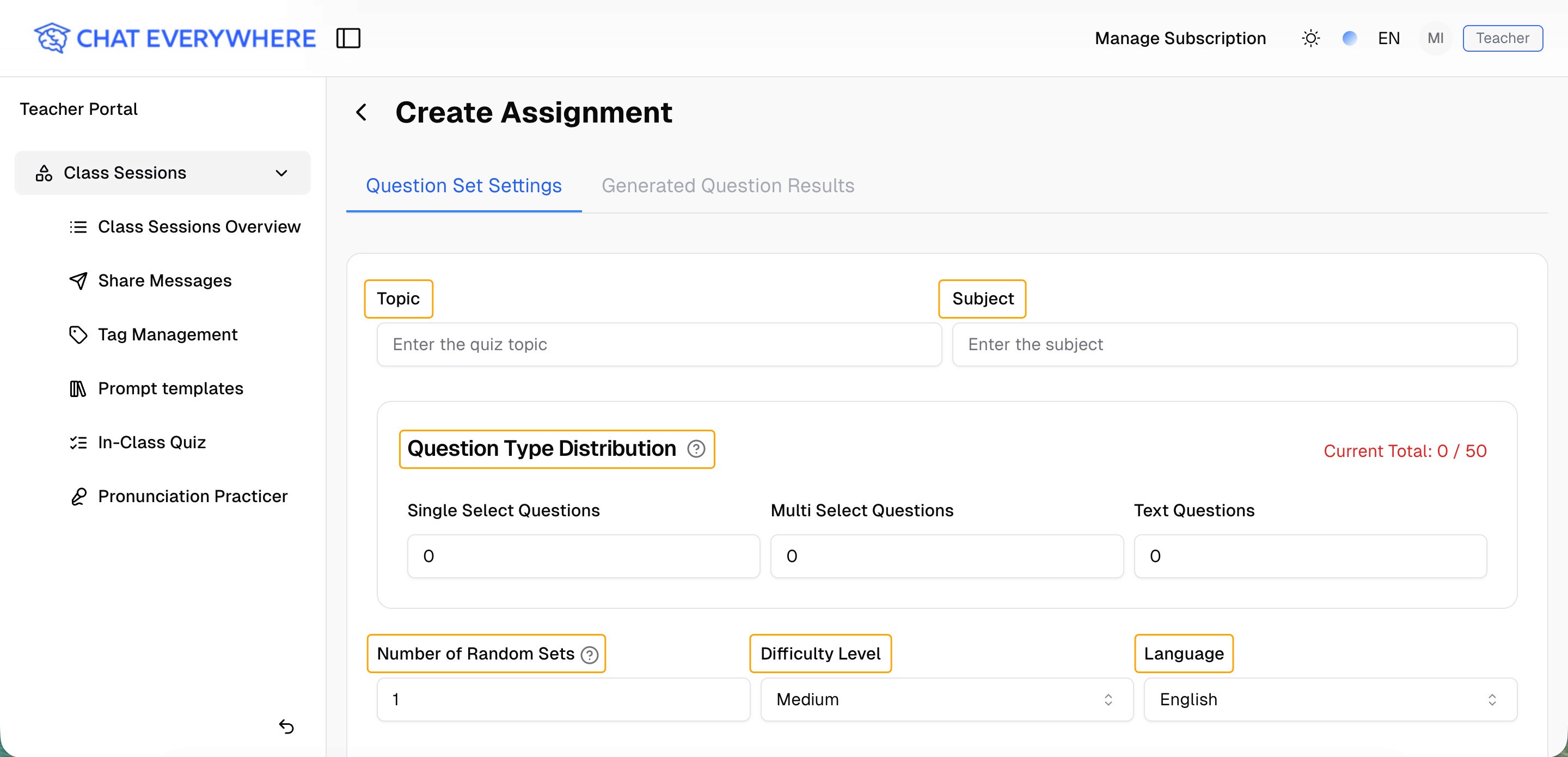Image resolution: width=1568 pixels, height=757 pixels.
Task: Select the Question Set Settings tab
Action: (x=463, y=185)
